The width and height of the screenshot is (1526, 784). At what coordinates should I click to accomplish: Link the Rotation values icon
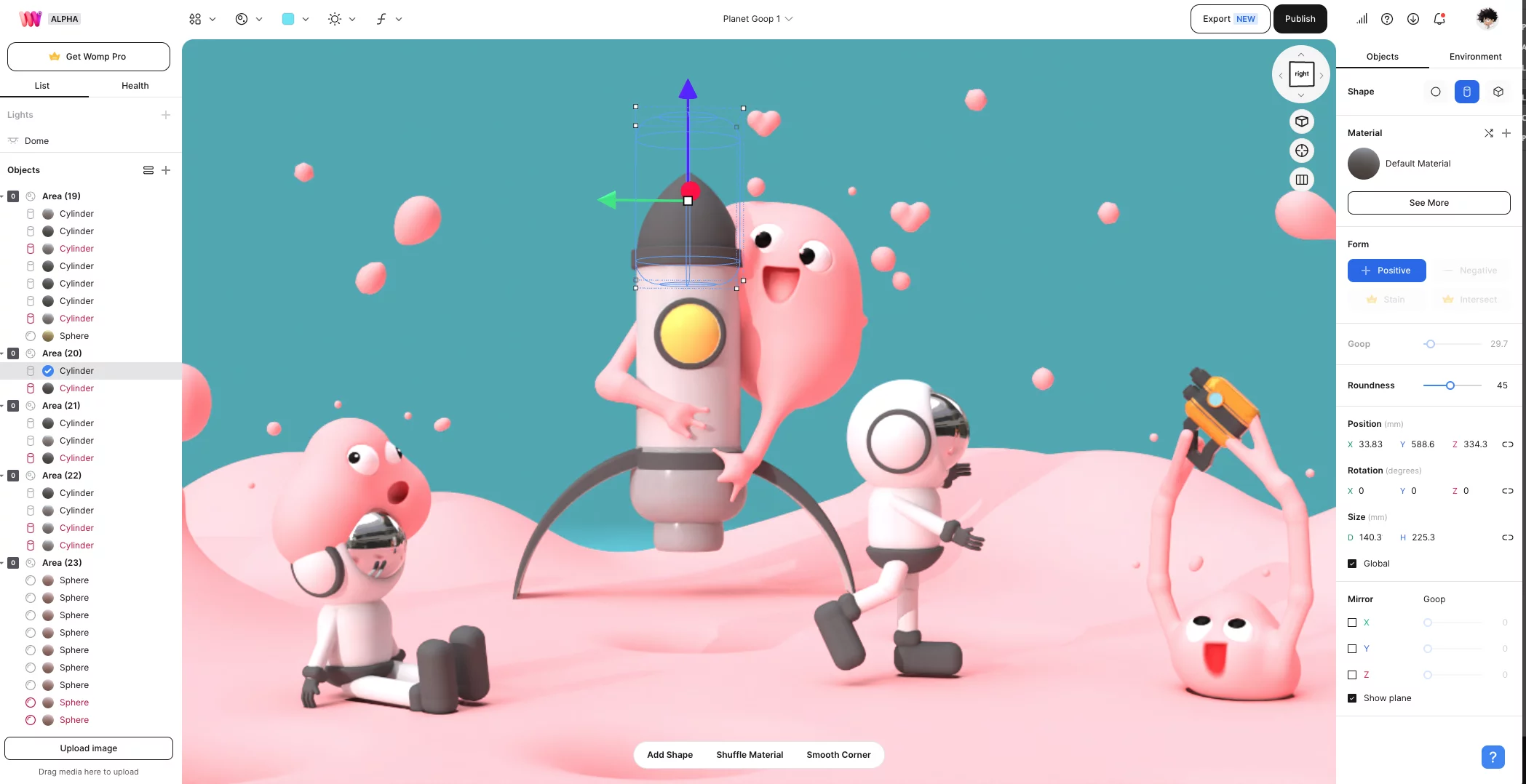1508,491
